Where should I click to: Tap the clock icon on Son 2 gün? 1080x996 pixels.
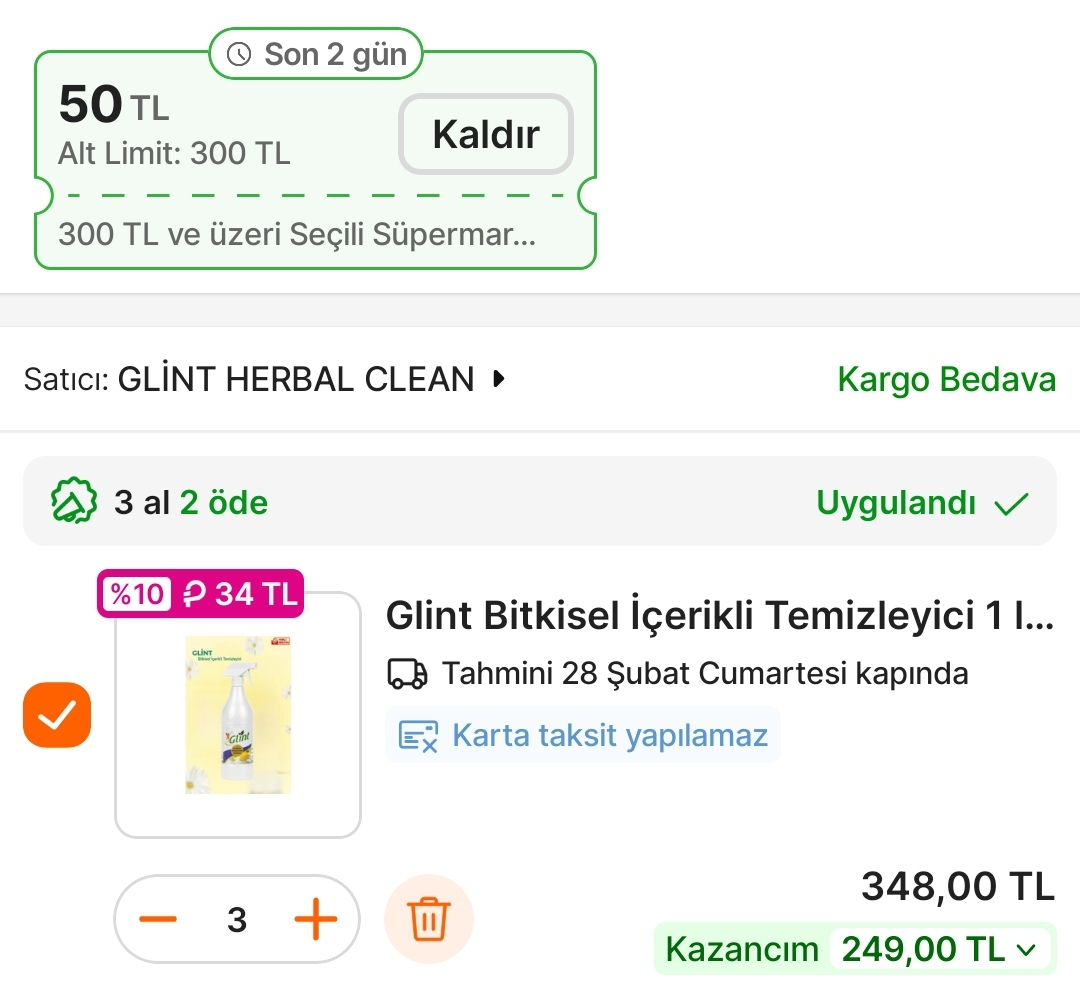240,55
